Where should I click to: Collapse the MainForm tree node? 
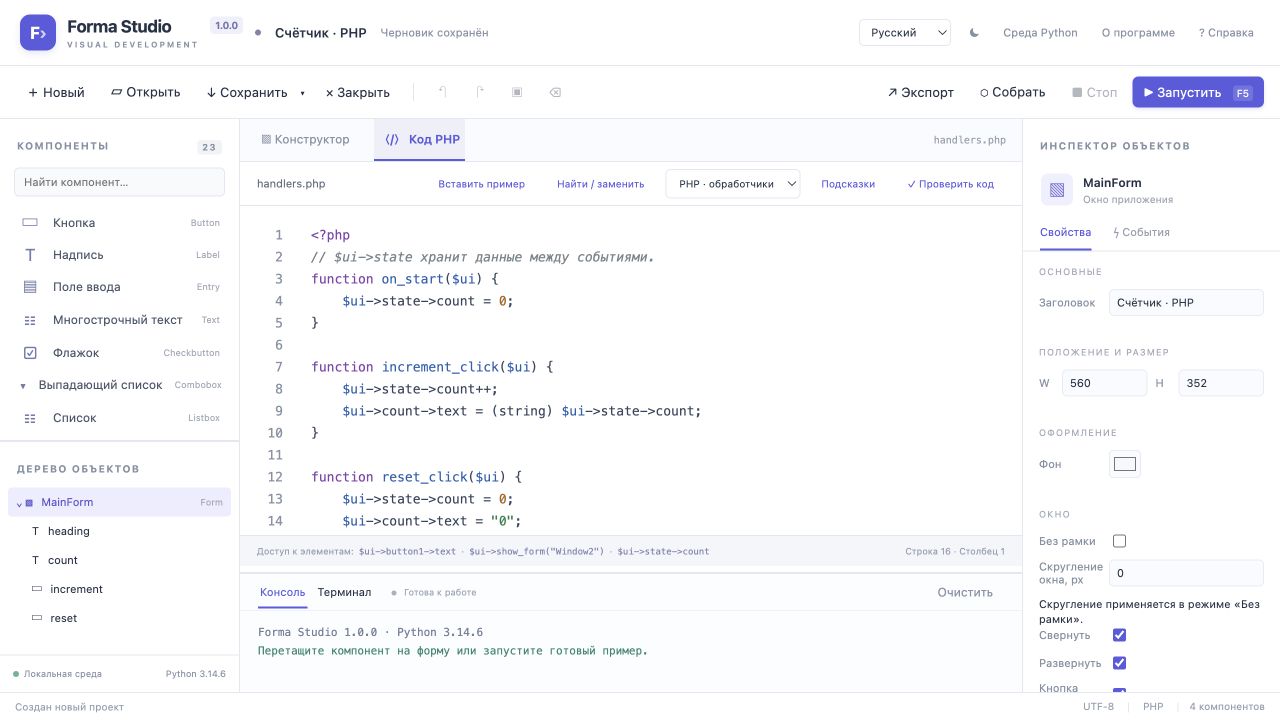pos(19,503)
